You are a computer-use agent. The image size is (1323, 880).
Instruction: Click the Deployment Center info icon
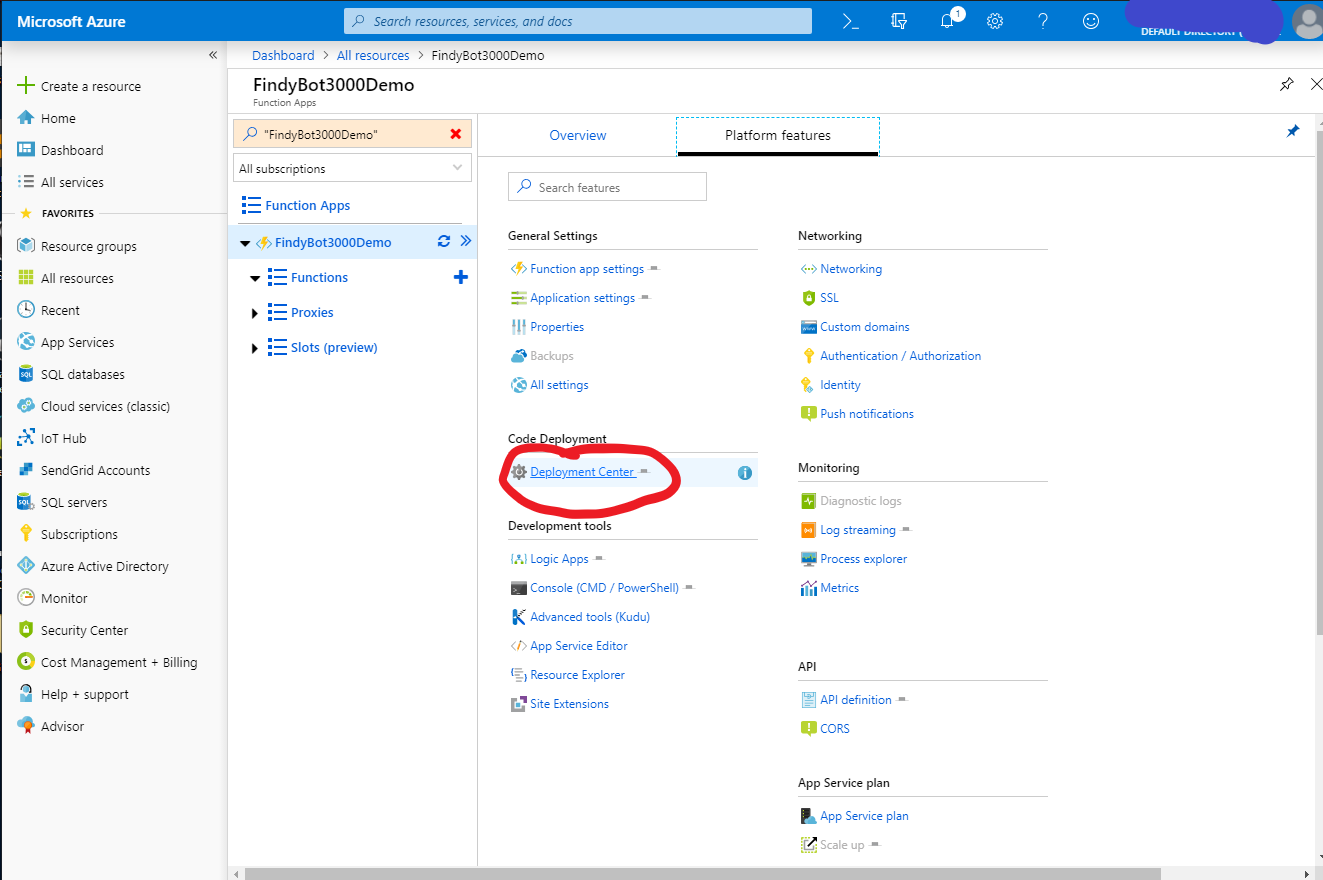coord(744,473)
